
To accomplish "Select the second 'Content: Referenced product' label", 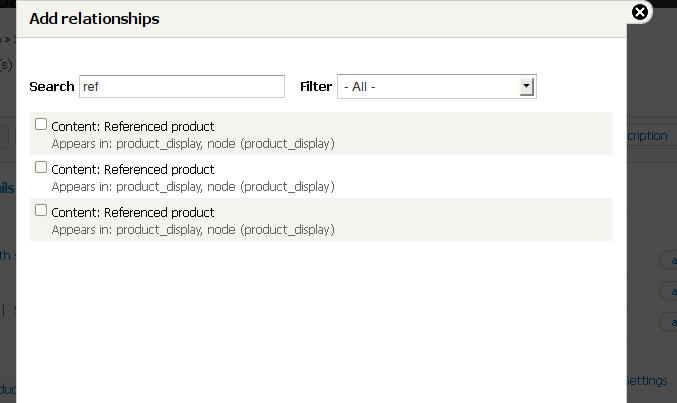I will point(132,169).
